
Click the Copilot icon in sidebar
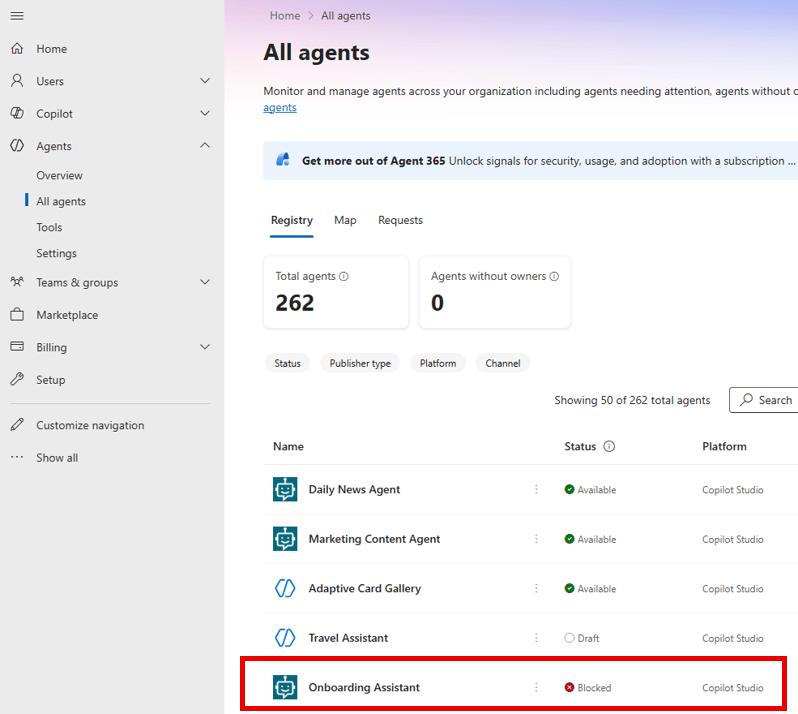coord(17,113)
